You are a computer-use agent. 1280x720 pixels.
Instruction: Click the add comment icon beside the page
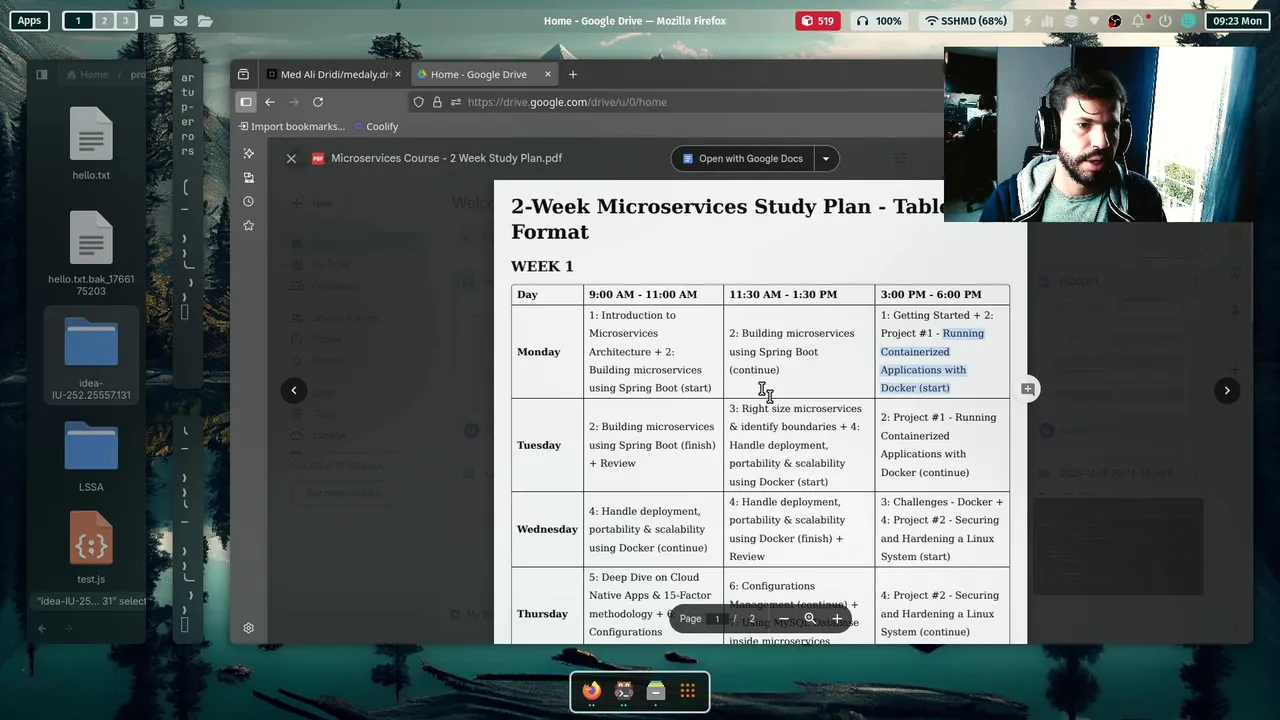click(1027, 389)
